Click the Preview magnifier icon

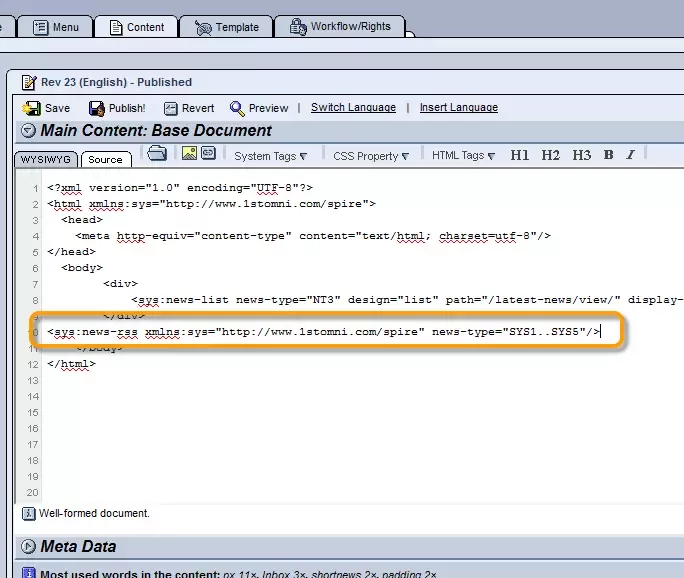pos(237,108)
